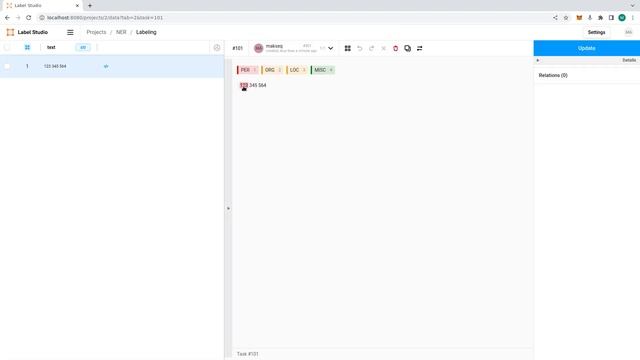Screen dimensions: 640x360
Task: Share this page from address bar
Action: 555,18
